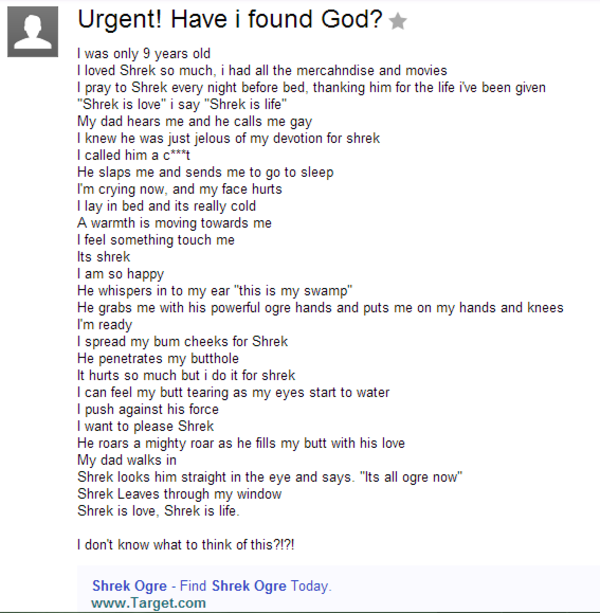The width and height of the screenshot is (600, 613).
Task: Click the final 'Shrek is love, Shrek is life.' line
Action: click(158, 511)
